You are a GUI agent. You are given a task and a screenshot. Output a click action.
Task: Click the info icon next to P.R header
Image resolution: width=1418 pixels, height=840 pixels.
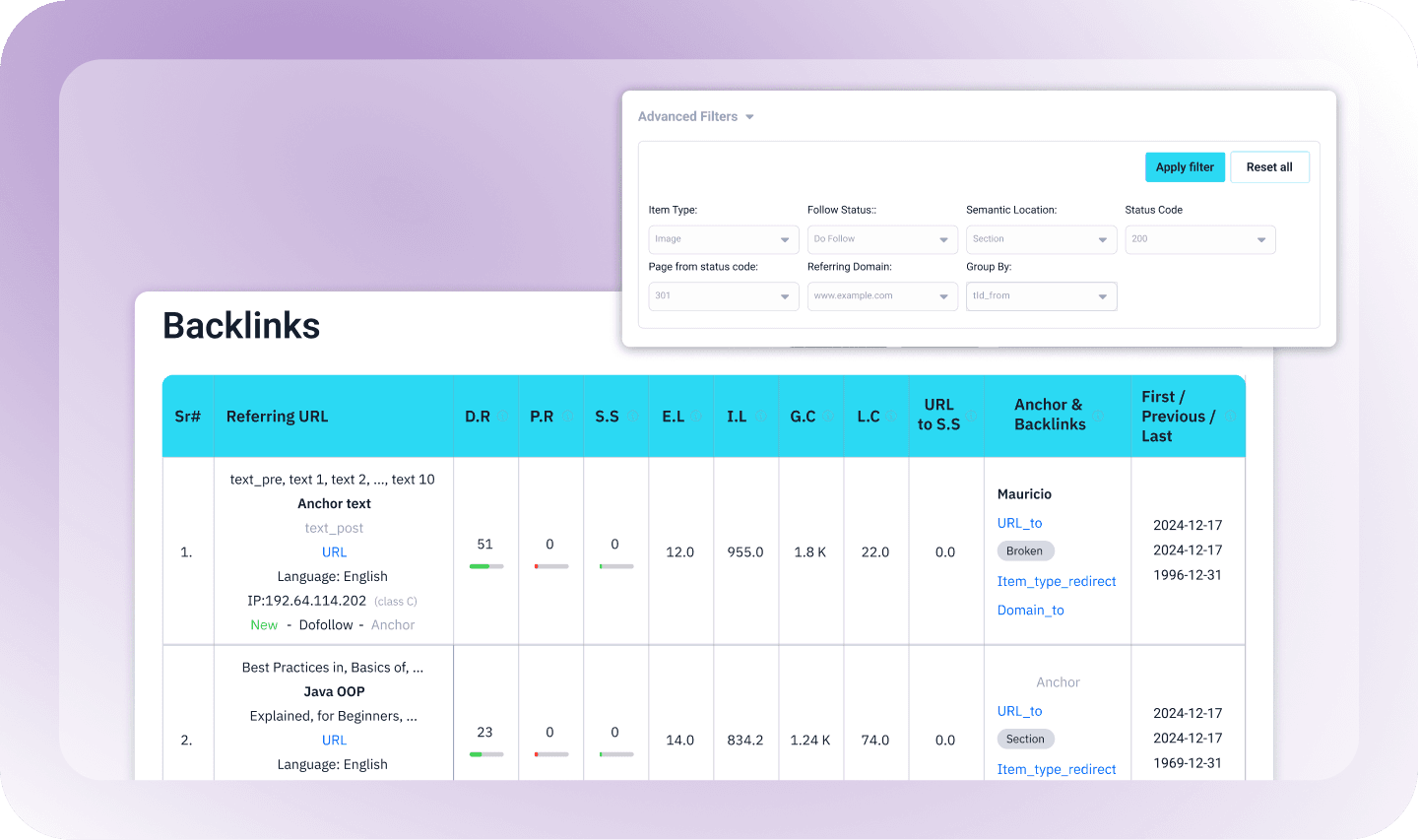coord(566,417)
